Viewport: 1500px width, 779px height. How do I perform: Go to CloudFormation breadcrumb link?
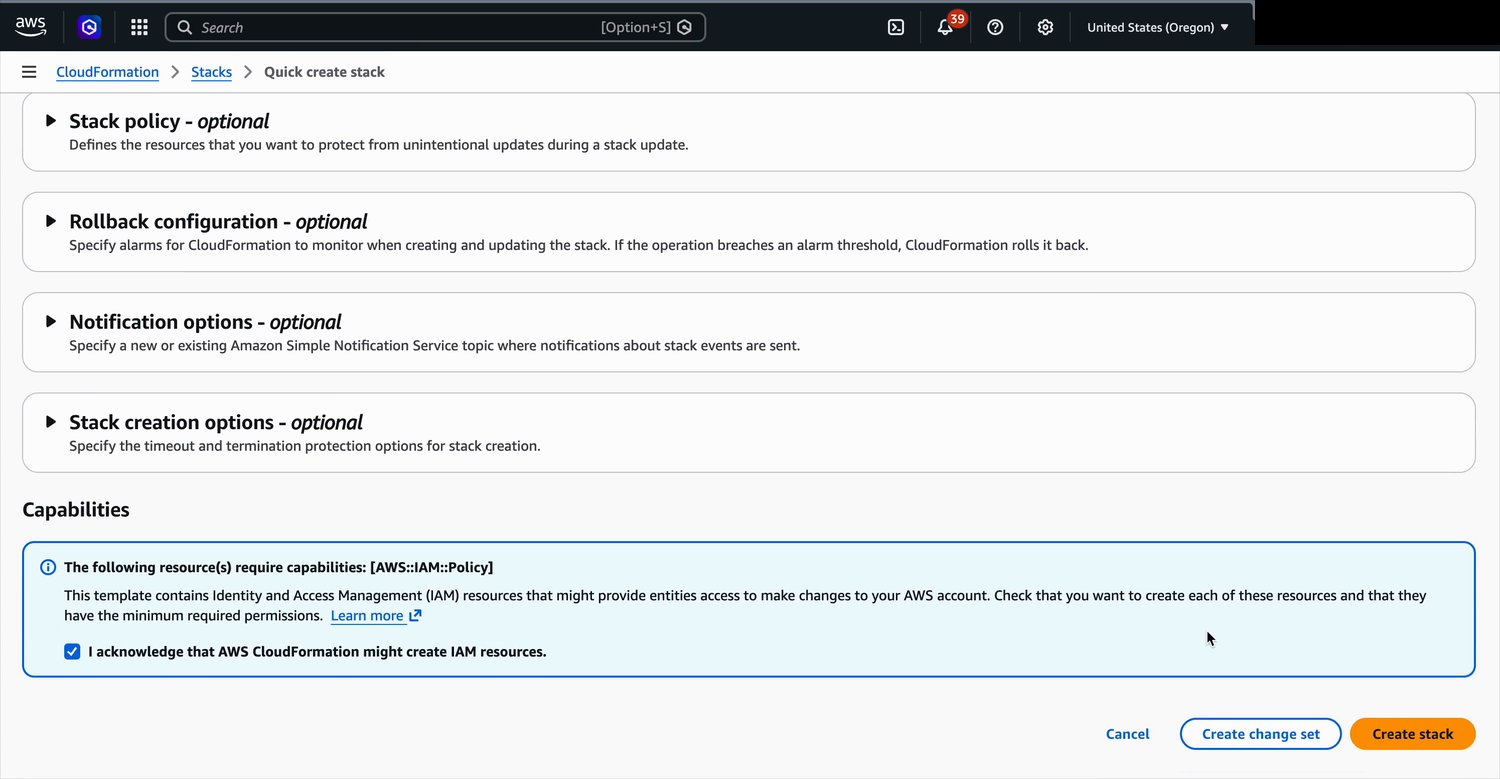107,72
